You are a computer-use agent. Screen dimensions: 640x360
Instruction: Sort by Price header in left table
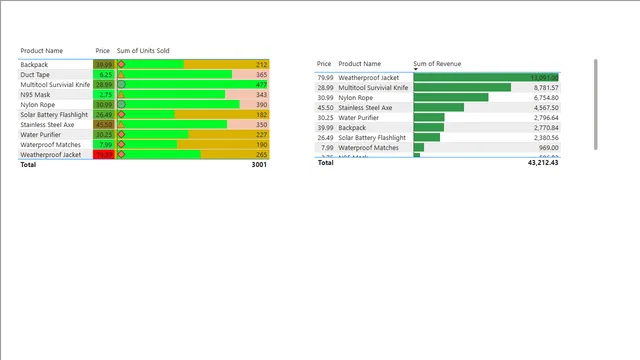102,51
